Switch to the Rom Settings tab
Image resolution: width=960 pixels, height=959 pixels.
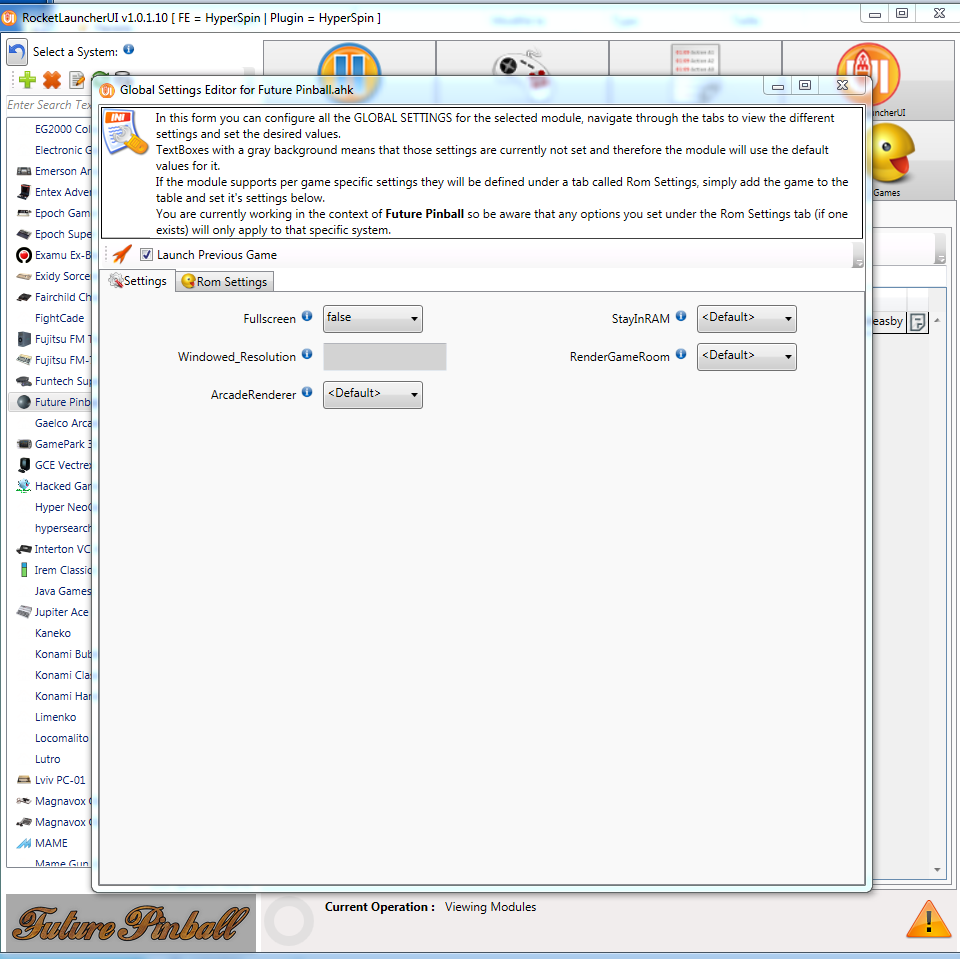point(224,282)
